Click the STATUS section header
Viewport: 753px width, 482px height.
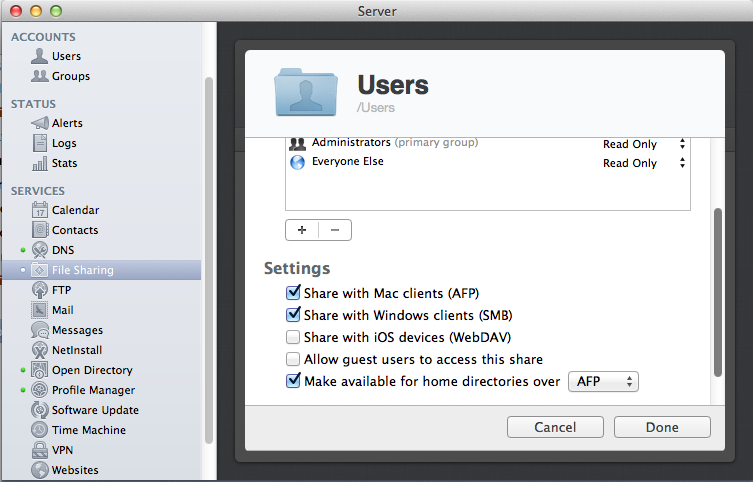33,104
